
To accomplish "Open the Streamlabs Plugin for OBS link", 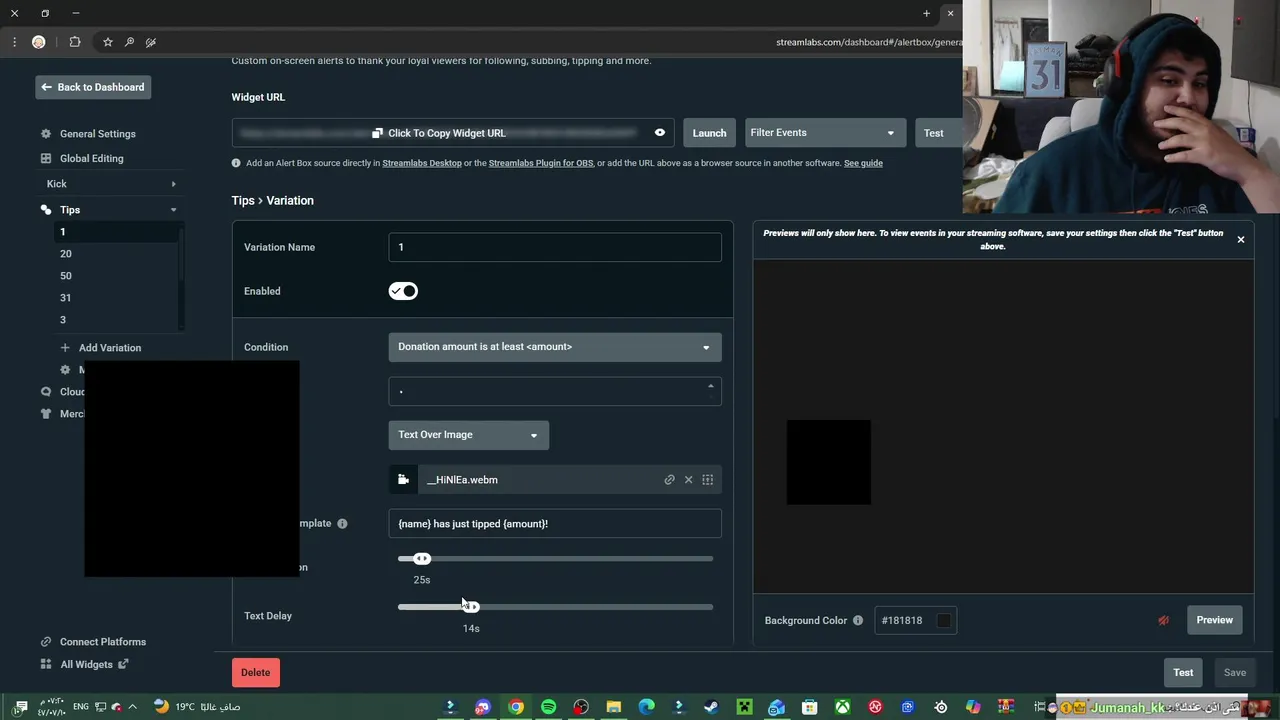I will (x=541, y=163).
